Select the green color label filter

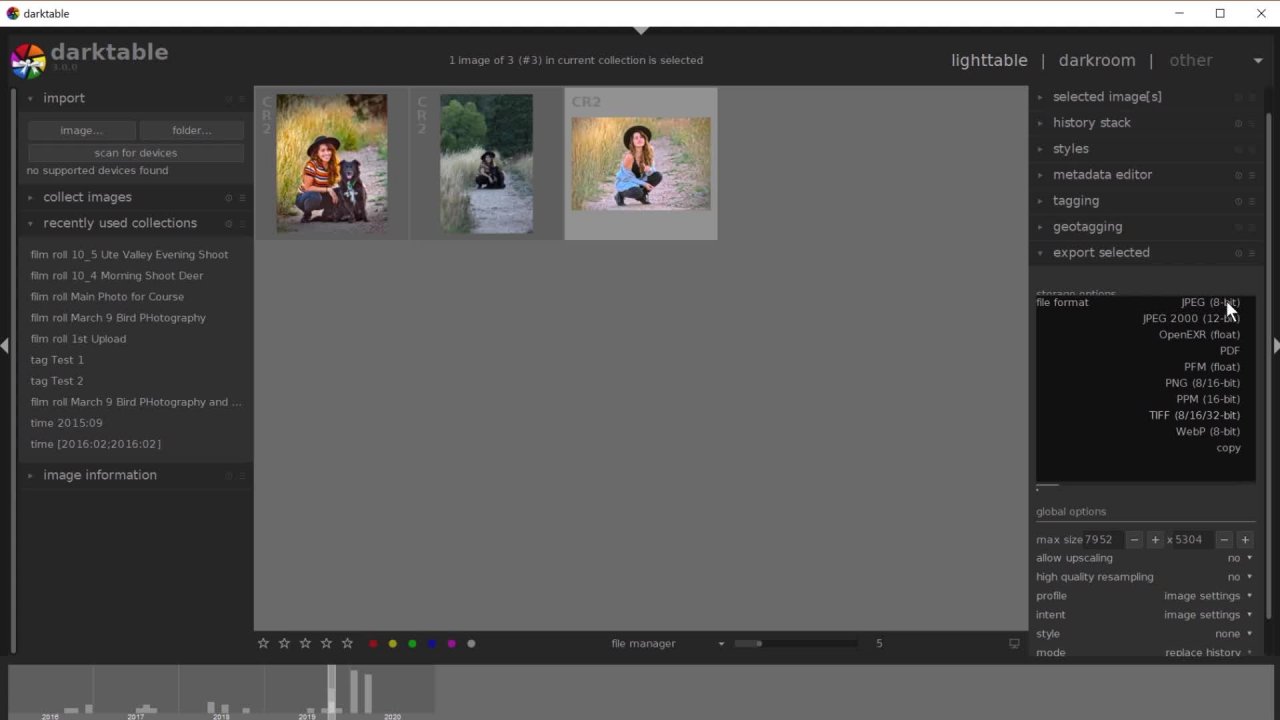pyautogui.click(x=412, y=643)
